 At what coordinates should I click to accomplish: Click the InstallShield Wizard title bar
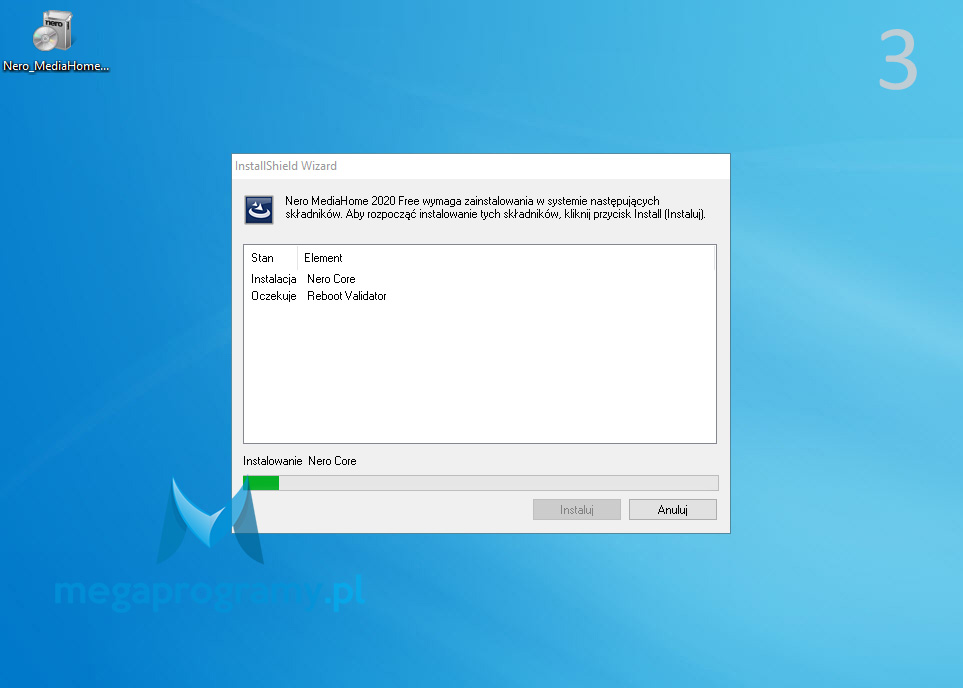point(481,166)
